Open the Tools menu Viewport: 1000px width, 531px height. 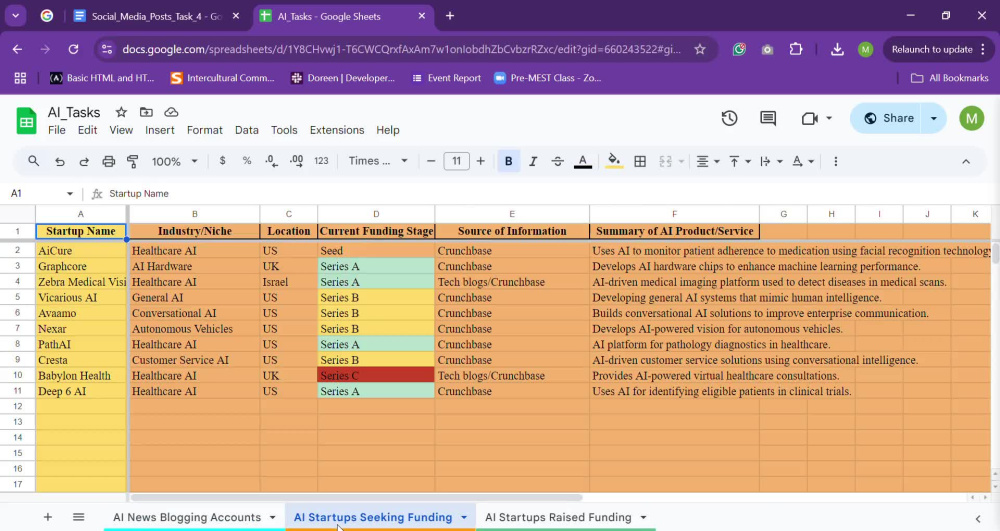point(284,130)
